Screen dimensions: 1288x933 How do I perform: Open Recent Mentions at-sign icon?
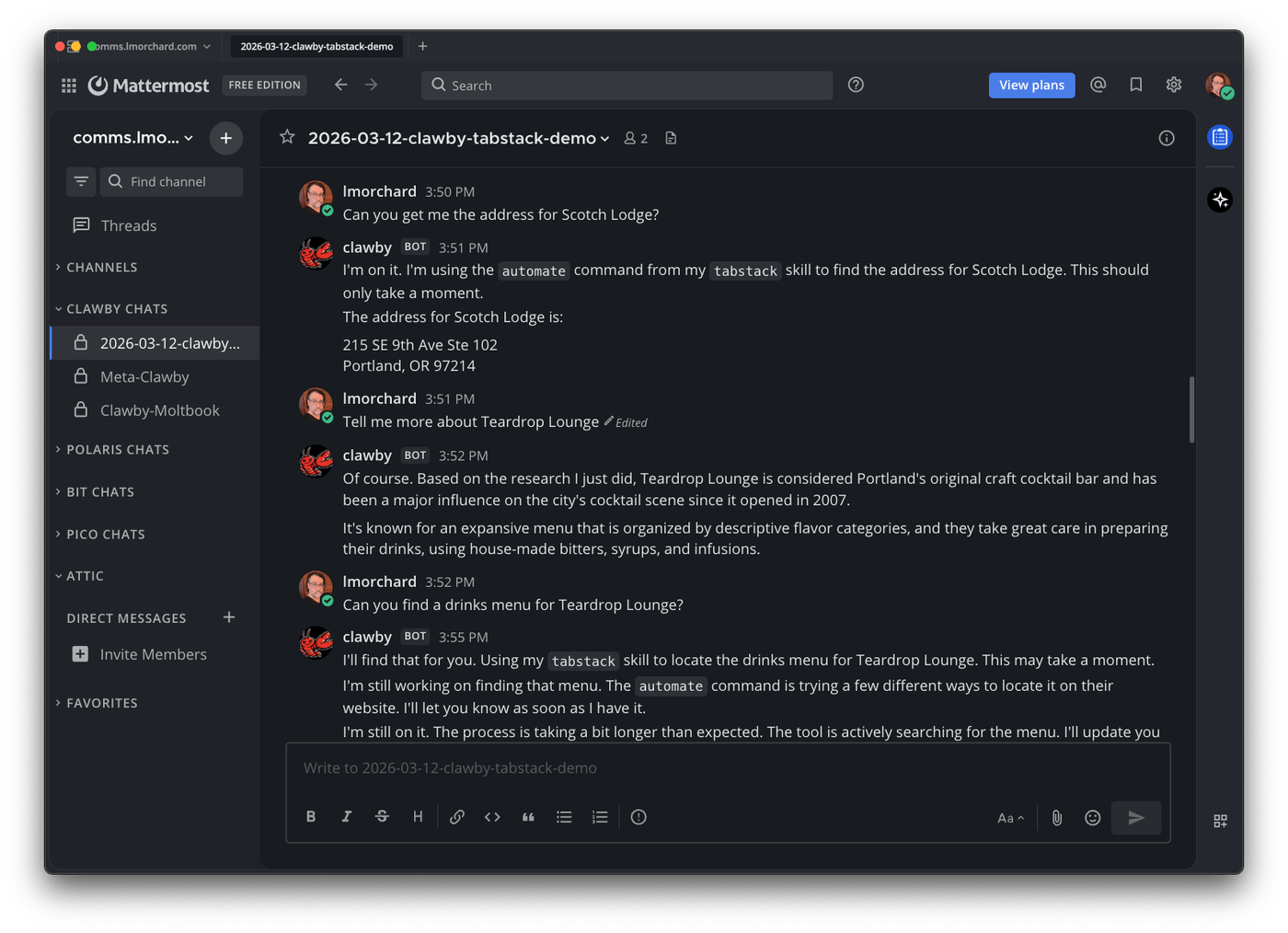pos(1098,85)
